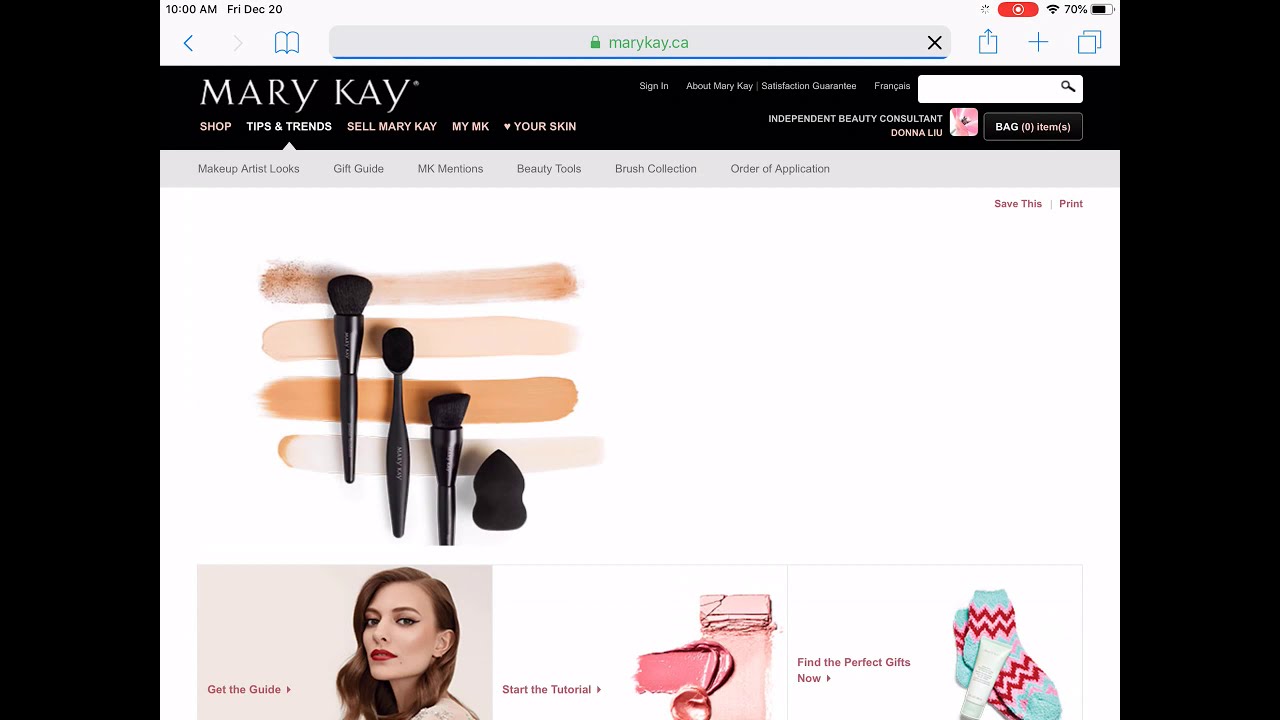Select TIPS & TRENDS menu
The width and height of the screenshot is (1280, 720).
pyautogui.click(x=289, y=126)
